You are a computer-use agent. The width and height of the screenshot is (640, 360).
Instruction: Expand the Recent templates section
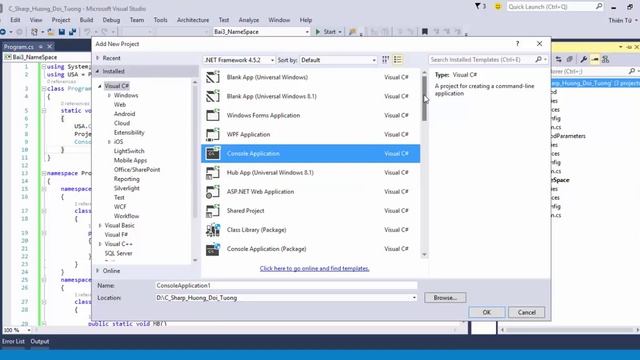98,58
